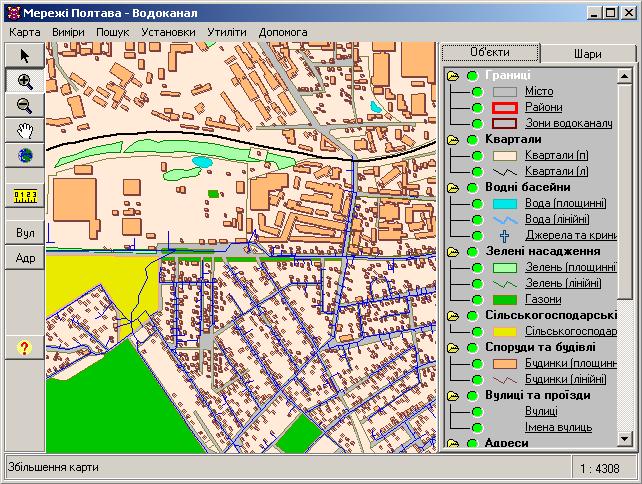
Task: Click the Адр address search button
Action: pos(24,258)
